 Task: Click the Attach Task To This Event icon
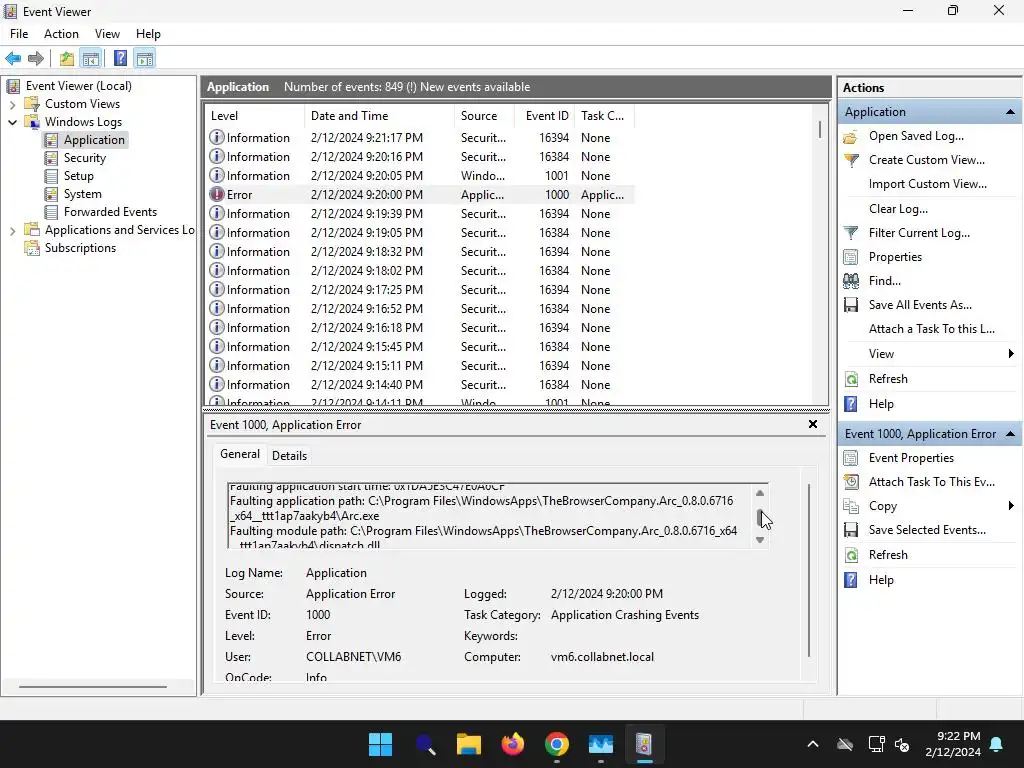point(850,482)
